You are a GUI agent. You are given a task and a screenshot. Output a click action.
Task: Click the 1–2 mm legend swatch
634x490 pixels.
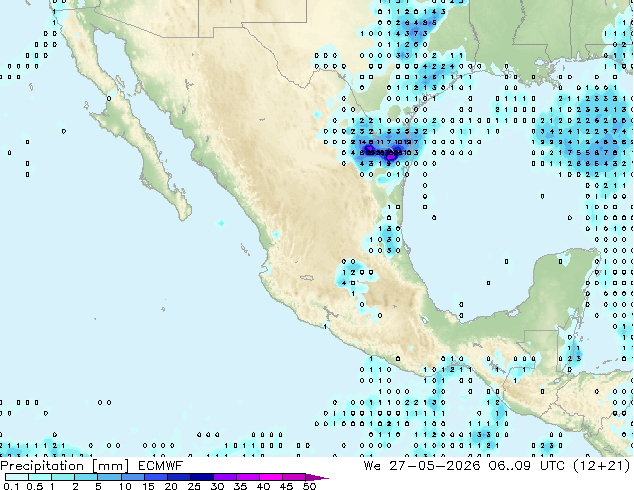point(63,477)
